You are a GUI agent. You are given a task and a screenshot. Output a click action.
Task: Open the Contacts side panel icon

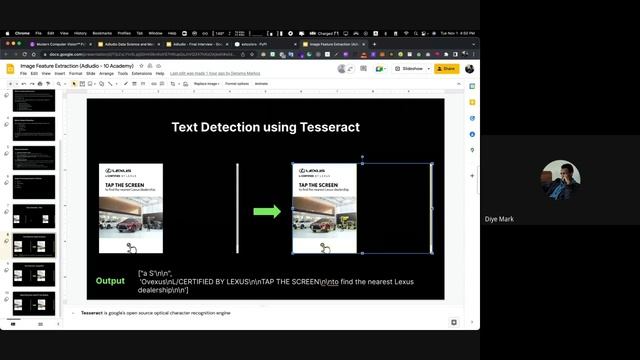coord(472,134)
